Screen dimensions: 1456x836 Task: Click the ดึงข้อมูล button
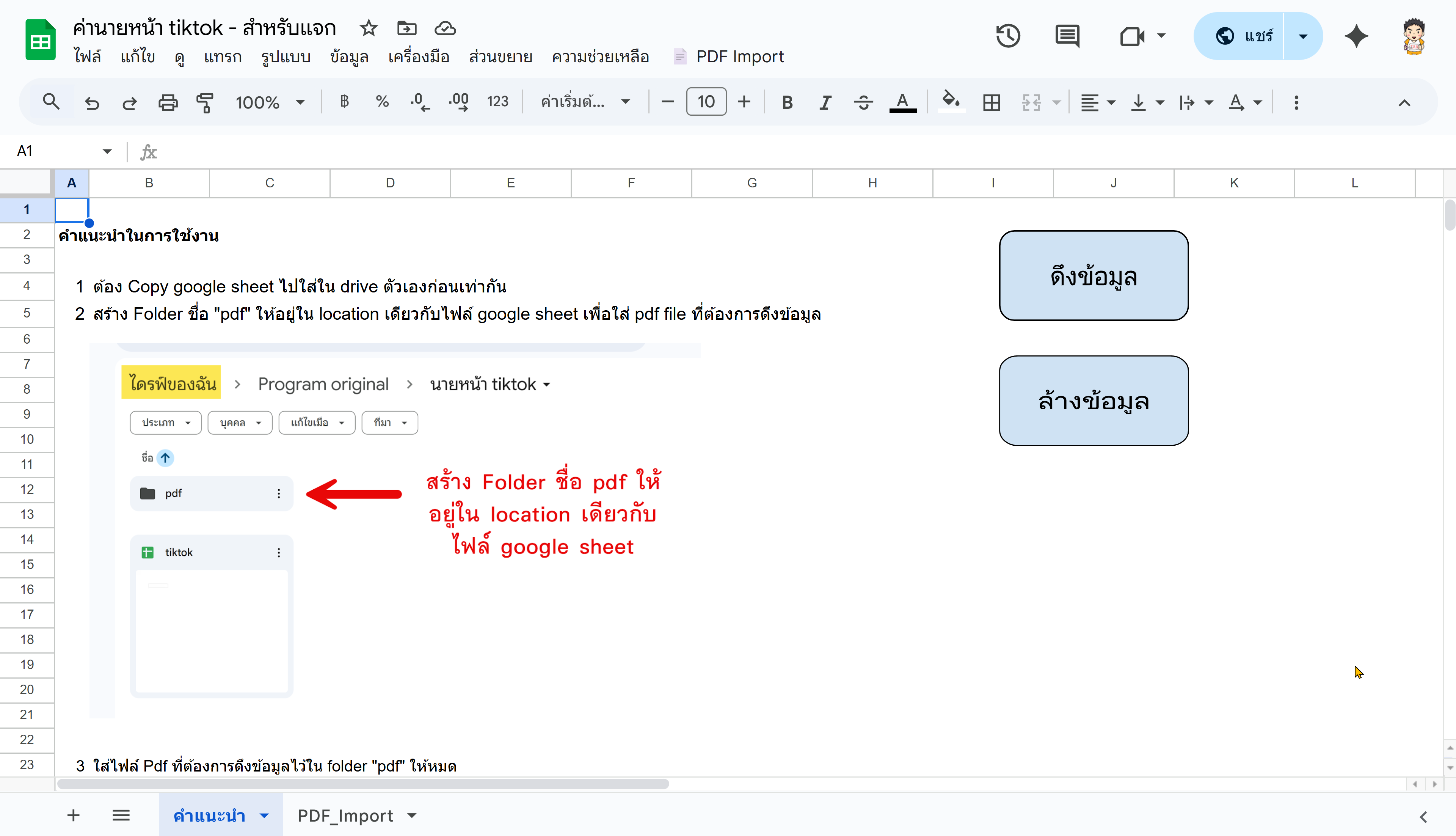click(1093, 276)
